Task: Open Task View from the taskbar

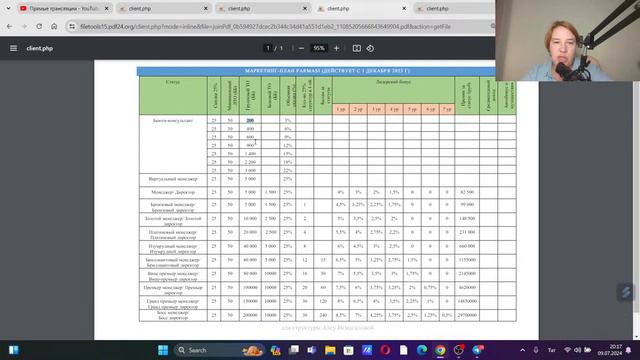Action: point(293,350)
